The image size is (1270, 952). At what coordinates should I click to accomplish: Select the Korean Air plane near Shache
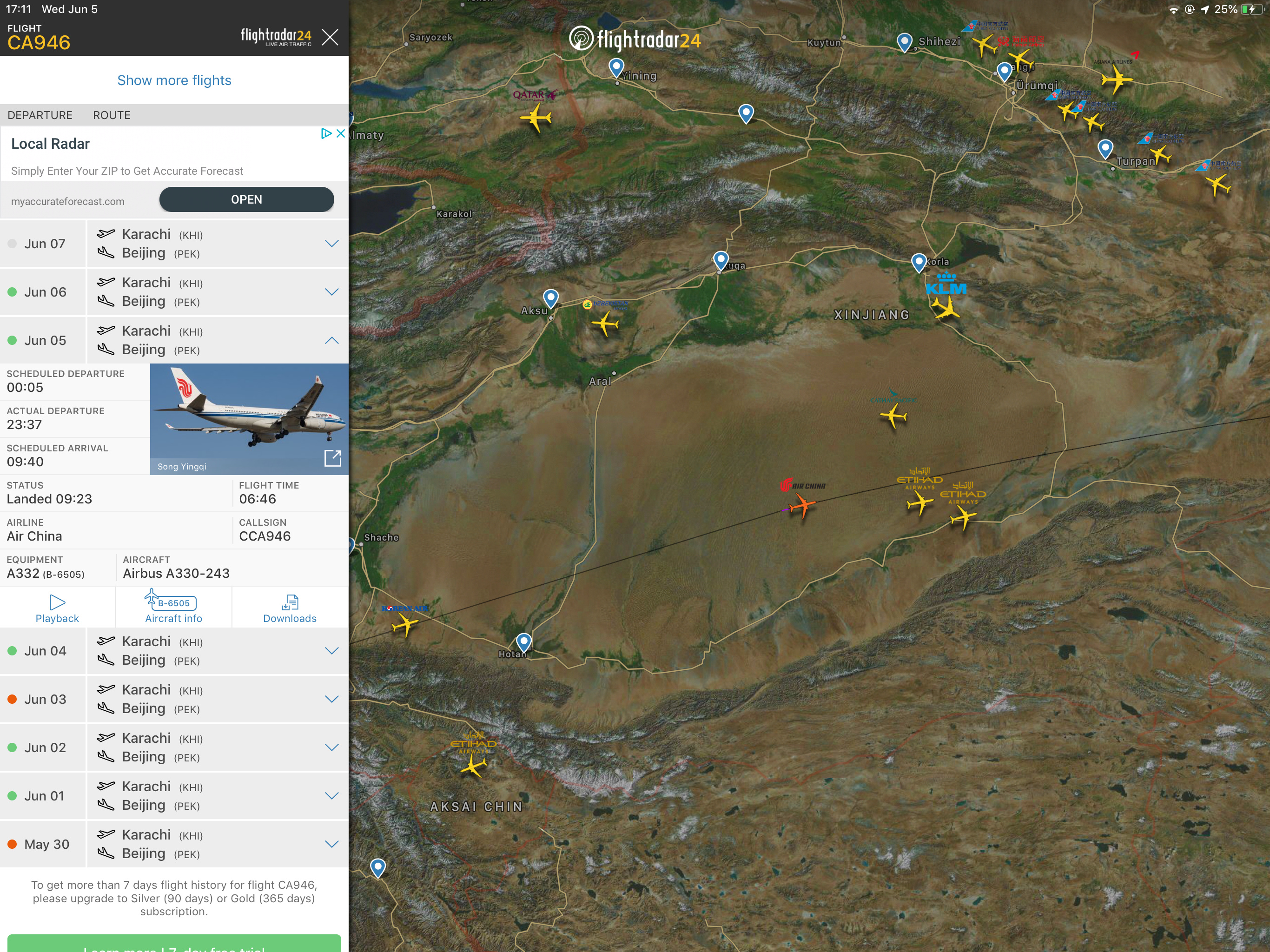tap(405, 625)
